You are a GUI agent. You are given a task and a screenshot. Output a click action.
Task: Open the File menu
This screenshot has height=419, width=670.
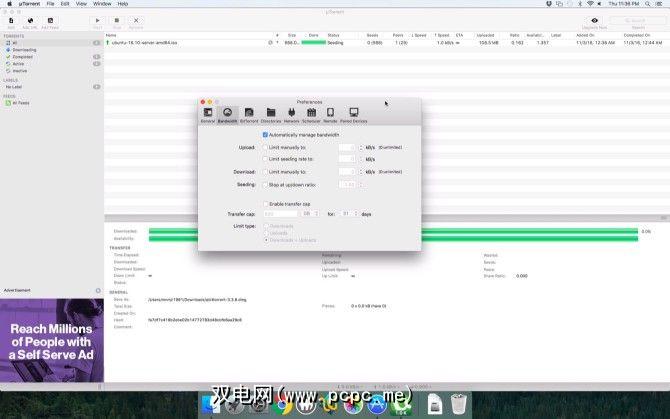click(x=50, y=4)
